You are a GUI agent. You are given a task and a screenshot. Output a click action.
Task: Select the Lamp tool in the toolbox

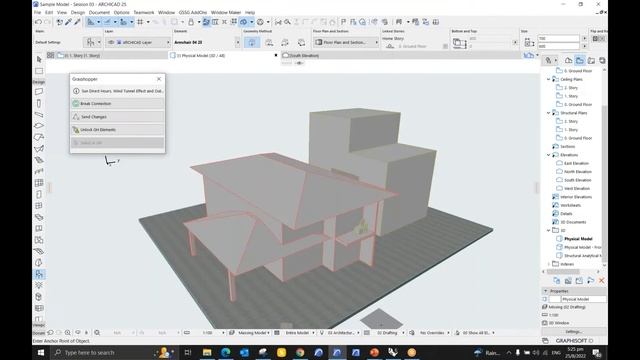tap(39, 285)
